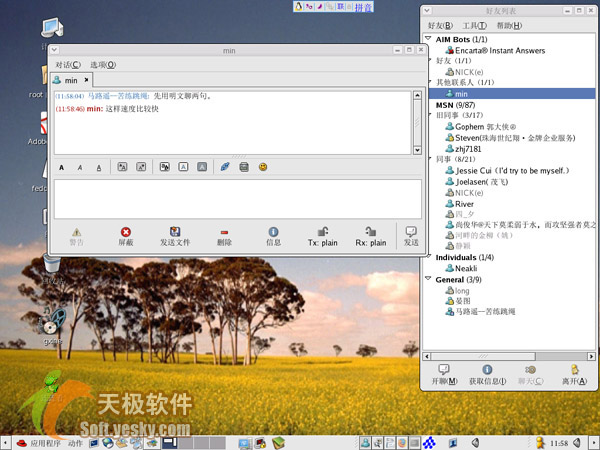The height and width of the screenshot is (450, 600).
Task: Click the underline text formatting icon
Action: (x=98, y=167)
